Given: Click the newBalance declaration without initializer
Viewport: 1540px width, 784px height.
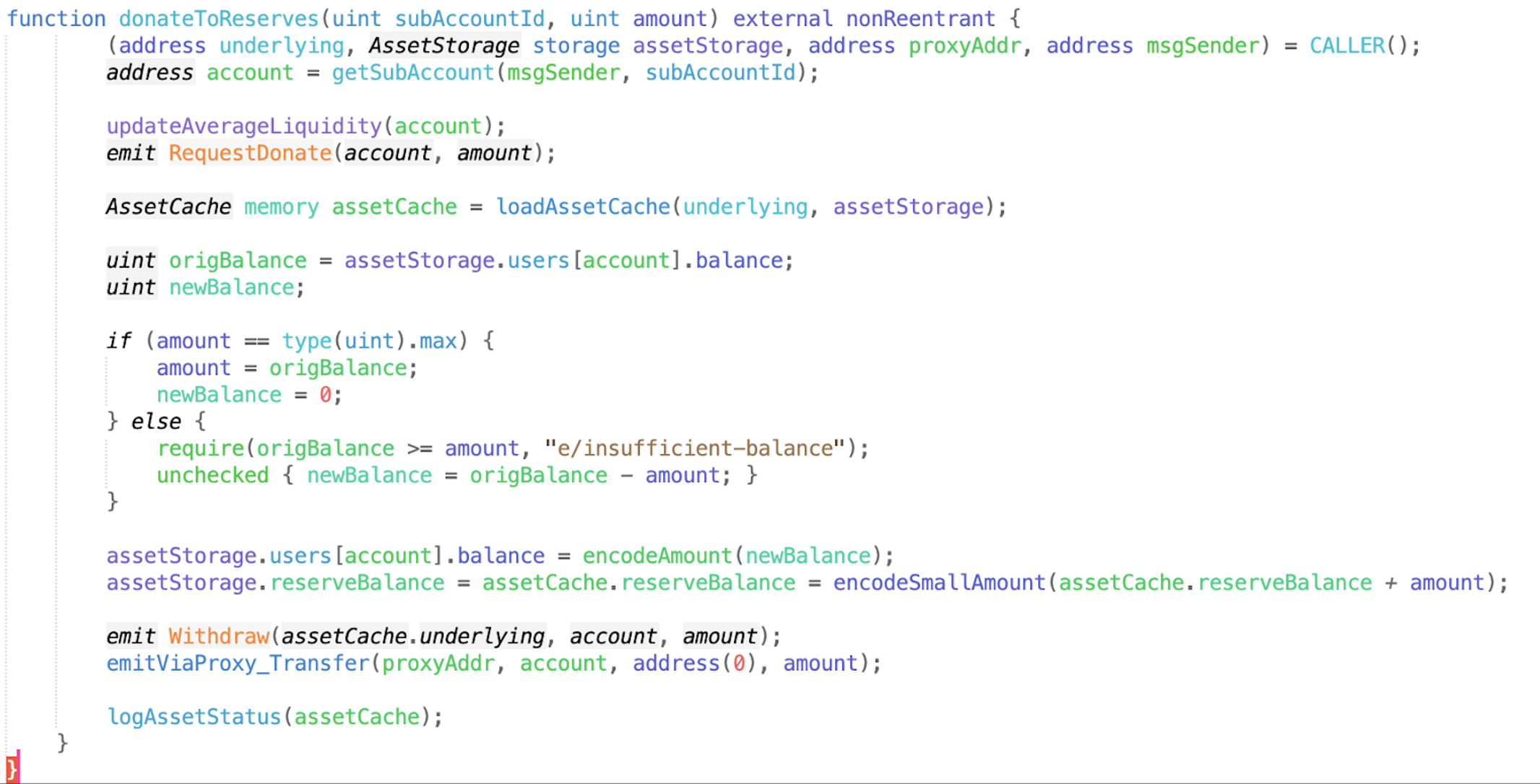Looking at the screenshot, I should (231, 287).
